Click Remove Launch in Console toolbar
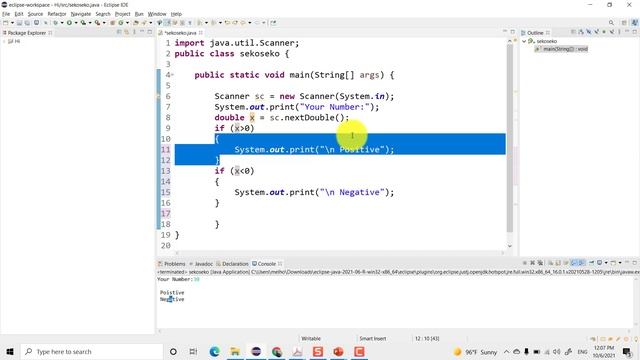The image size is (640, 360). coord(532,263)
